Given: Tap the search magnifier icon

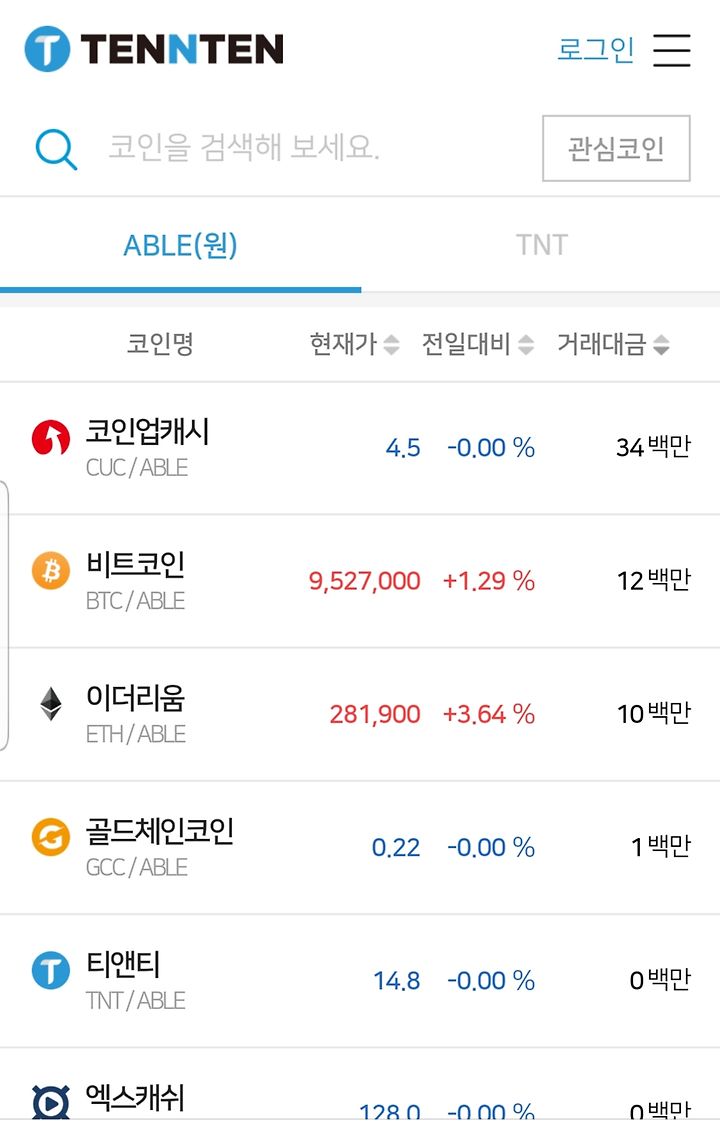Looking at the screenshot, I should pyautogui.click(x=56, y=149).
